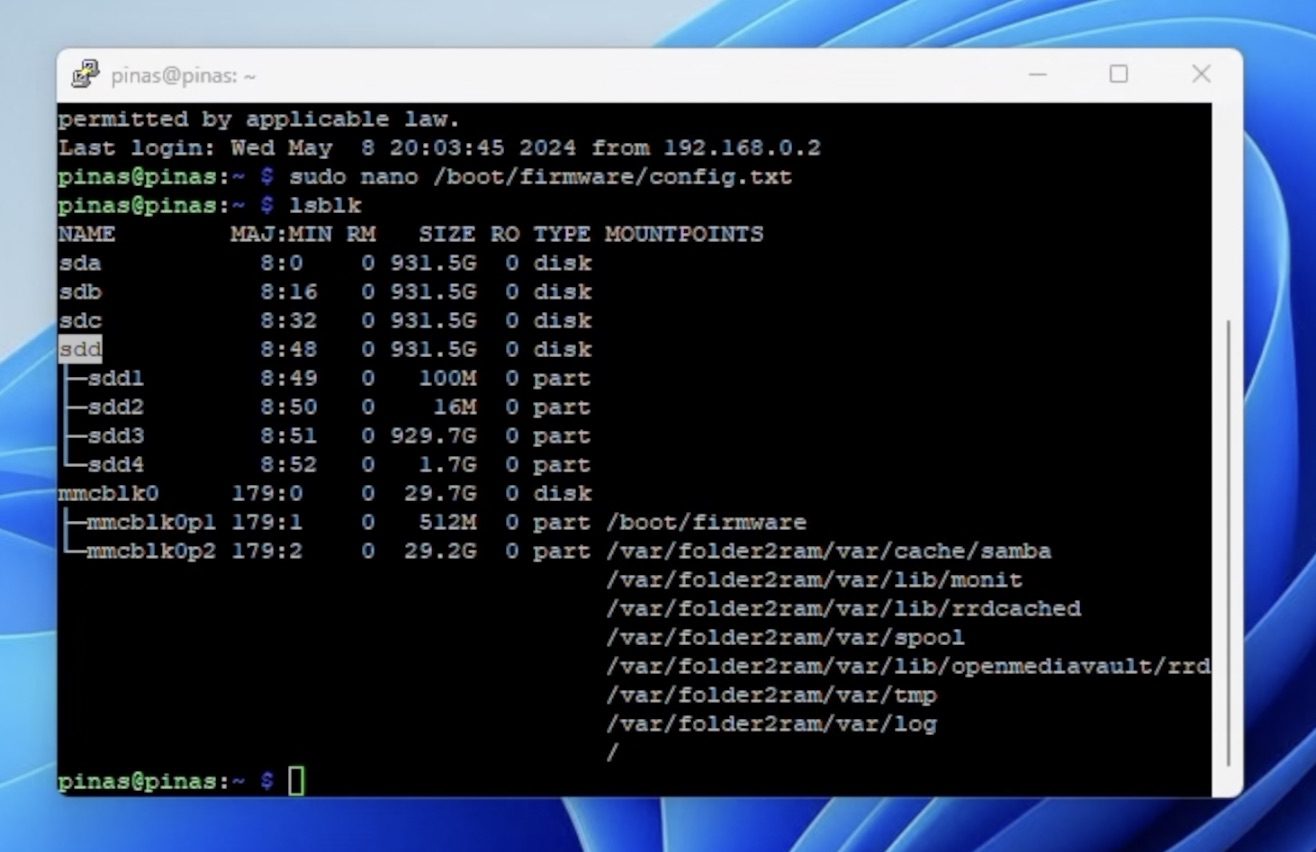Click the sdb disk name
Image resolution: width=1316 pixels, height=852 pixels.
80,292
